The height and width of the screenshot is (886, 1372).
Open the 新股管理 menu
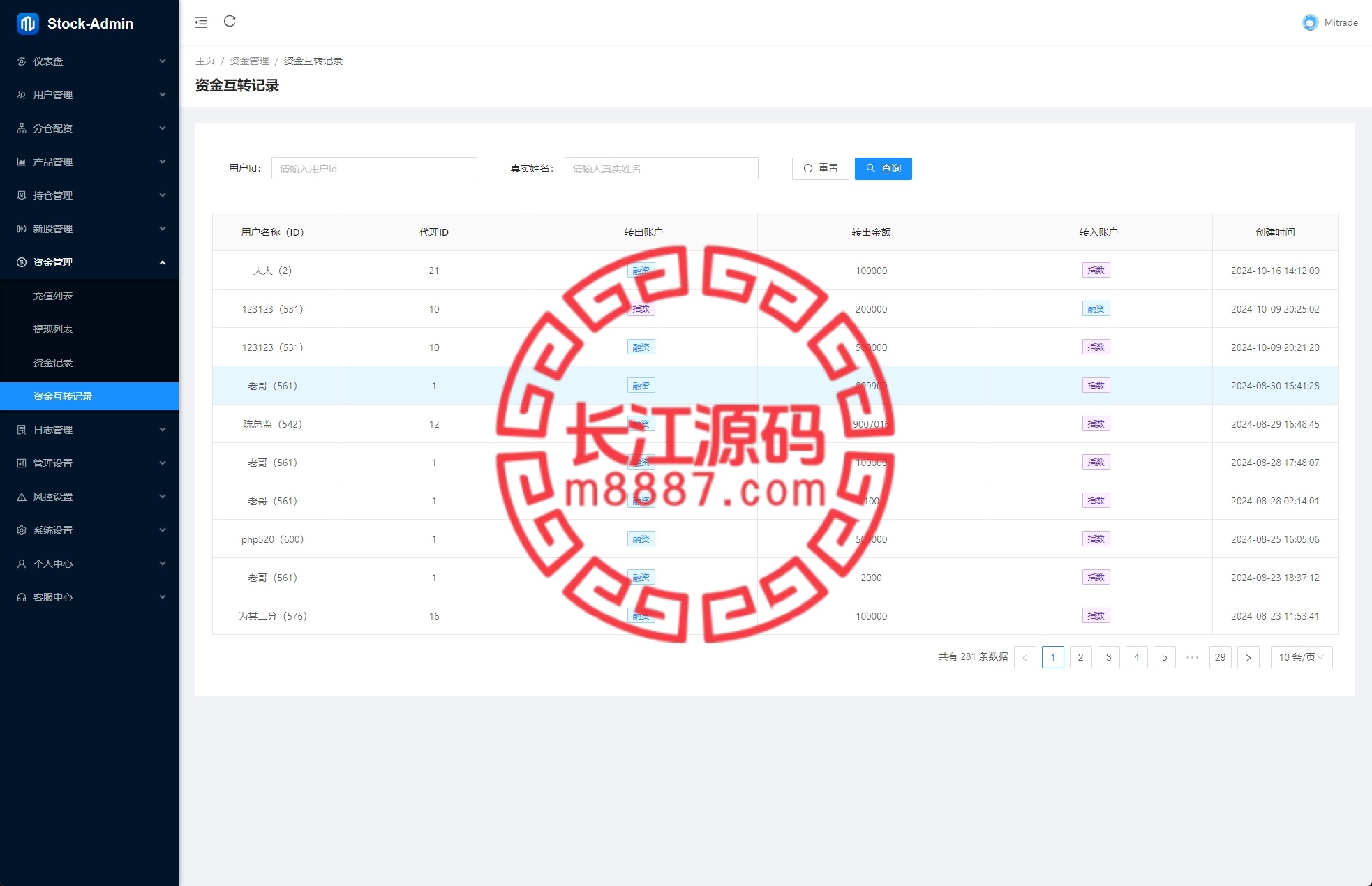click(89, 229)
